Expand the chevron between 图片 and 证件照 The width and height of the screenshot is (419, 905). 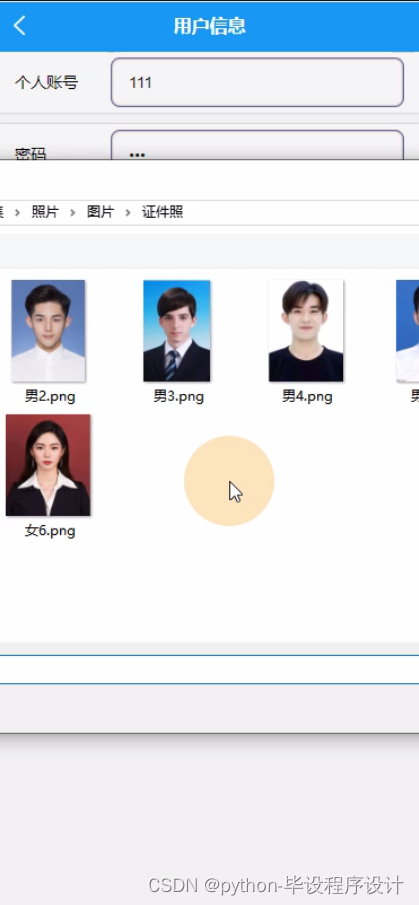tap(128, 212)
